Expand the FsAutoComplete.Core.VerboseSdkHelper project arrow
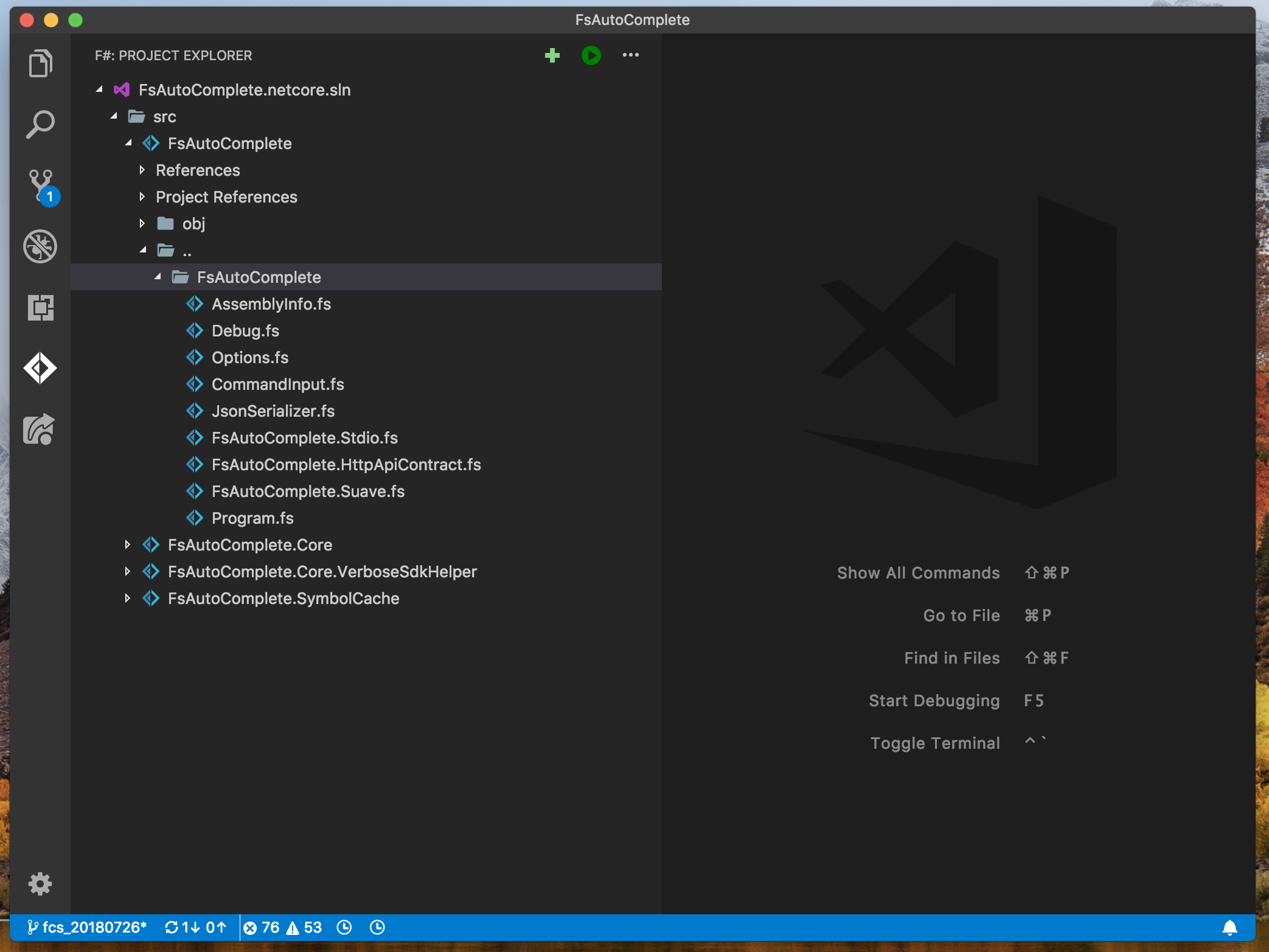Viewport: 1269px width, 952px height. 128,572
